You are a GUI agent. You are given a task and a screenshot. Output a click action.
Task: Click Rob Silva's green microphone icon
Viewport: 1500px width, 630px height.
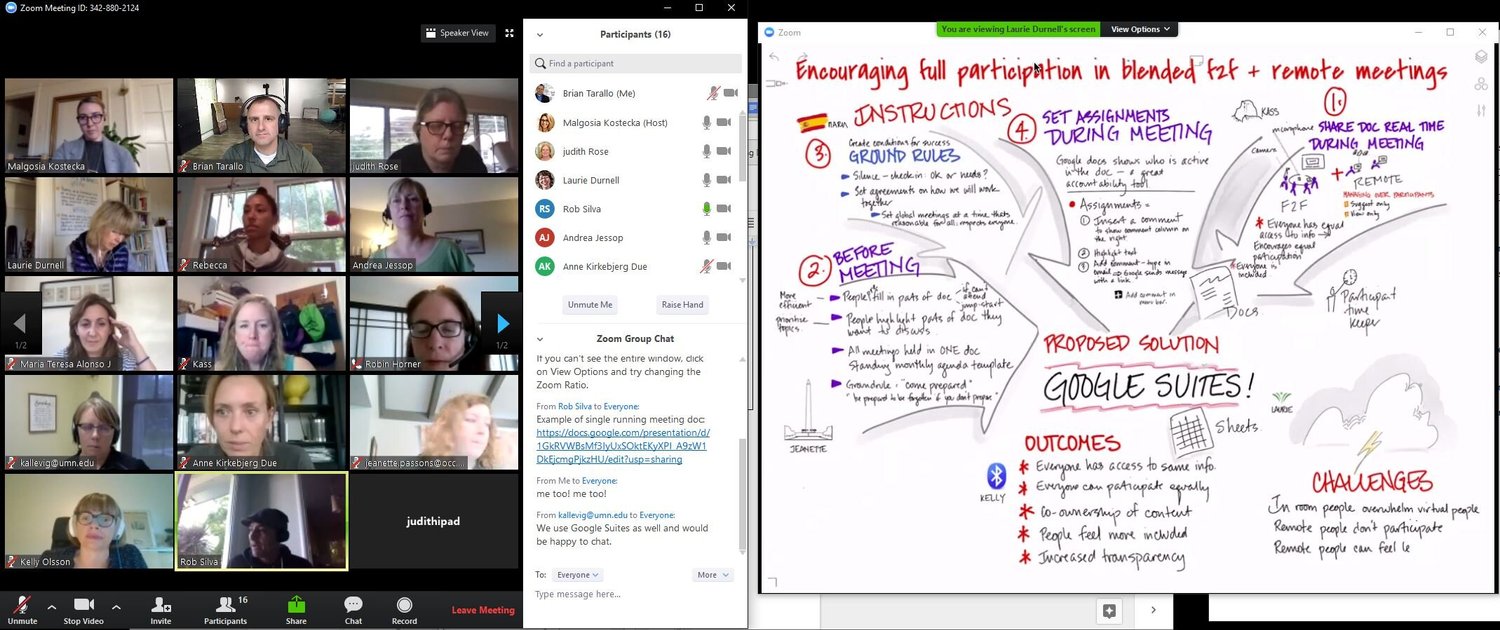[707, 209]
